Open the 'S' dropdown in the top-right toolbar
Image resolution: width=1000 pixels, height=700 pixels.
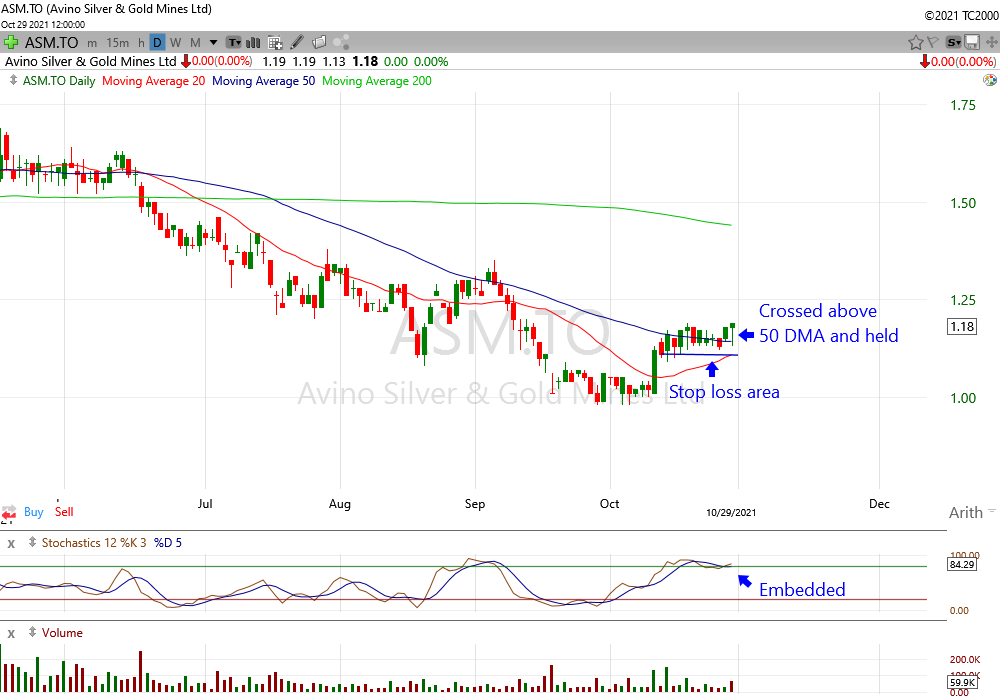click(953, 43)
